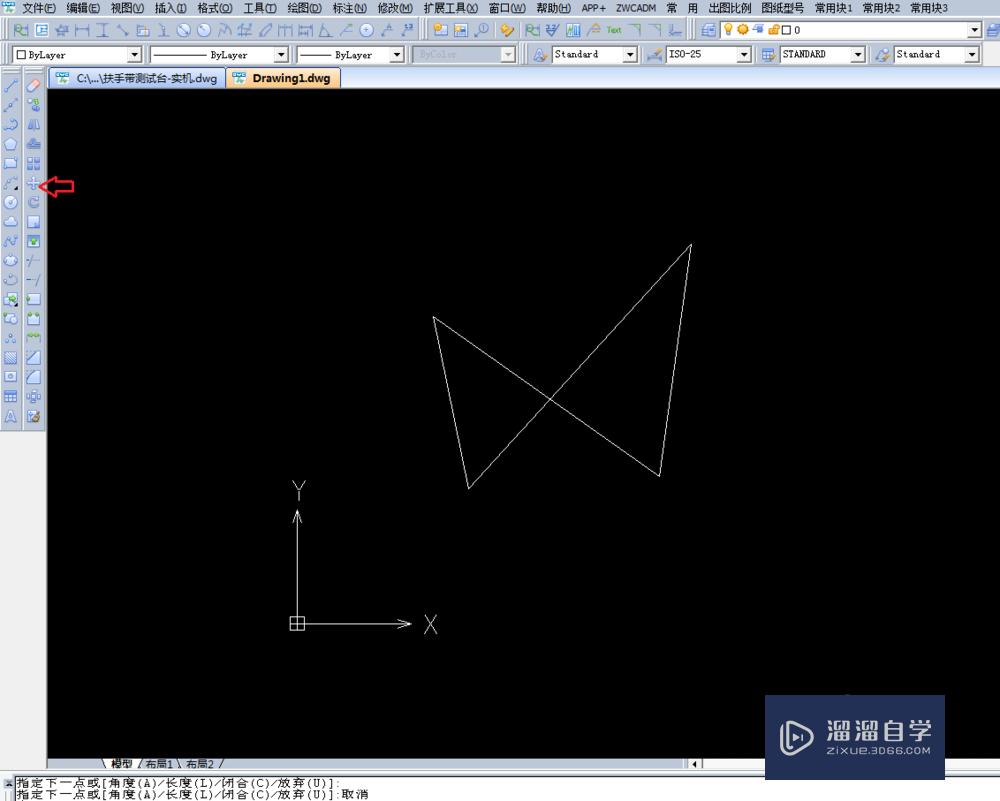Select the Circle drawing tool

[x=10, y=202]
